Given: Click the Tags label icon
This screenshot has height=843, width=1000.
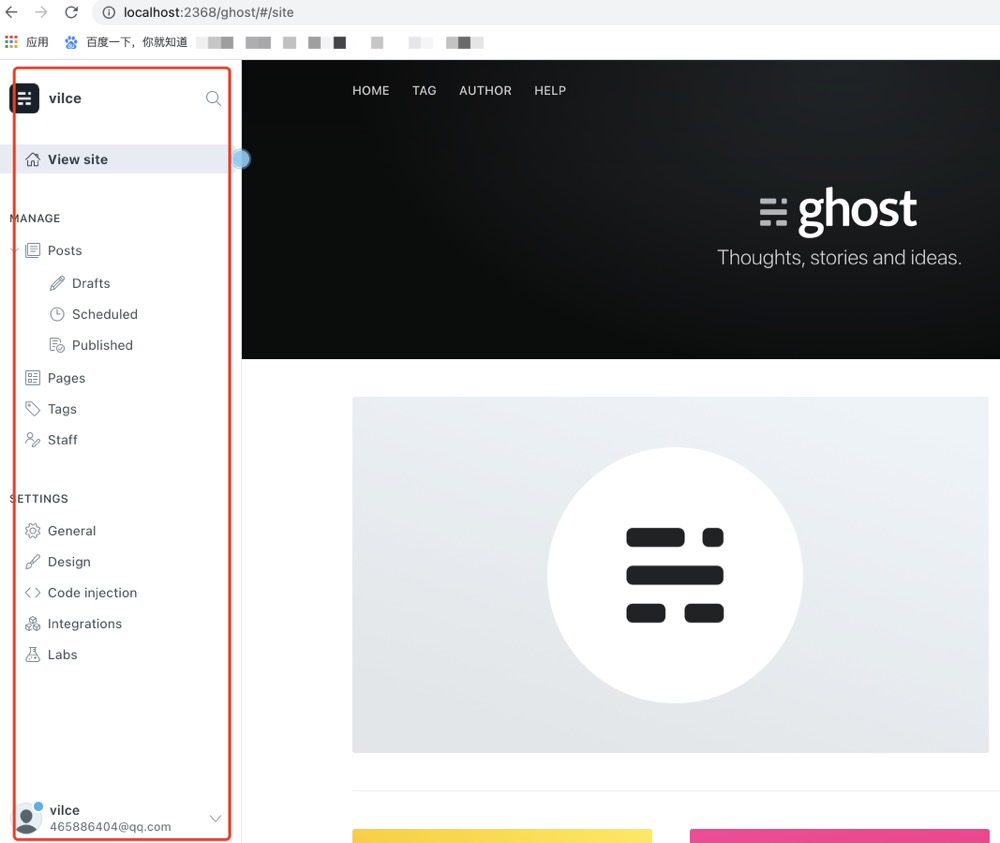Looking at the screenshot, I should [x=32, y=408].
